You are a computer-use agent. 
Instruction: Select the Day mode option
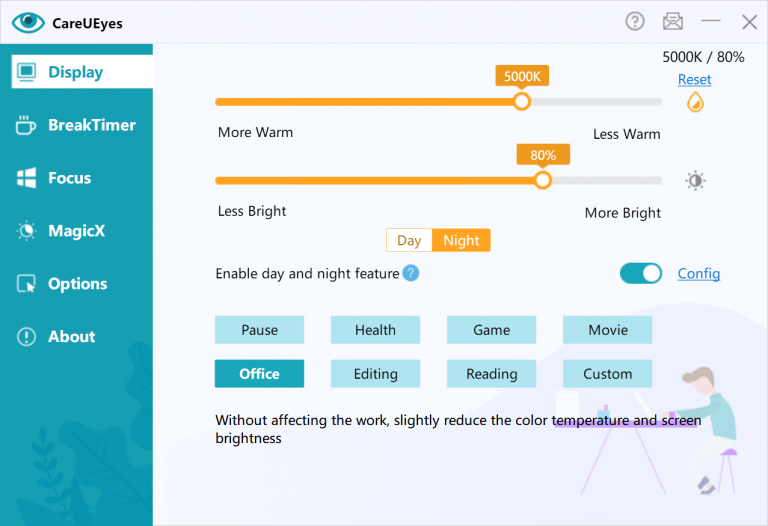pos(409,240)
